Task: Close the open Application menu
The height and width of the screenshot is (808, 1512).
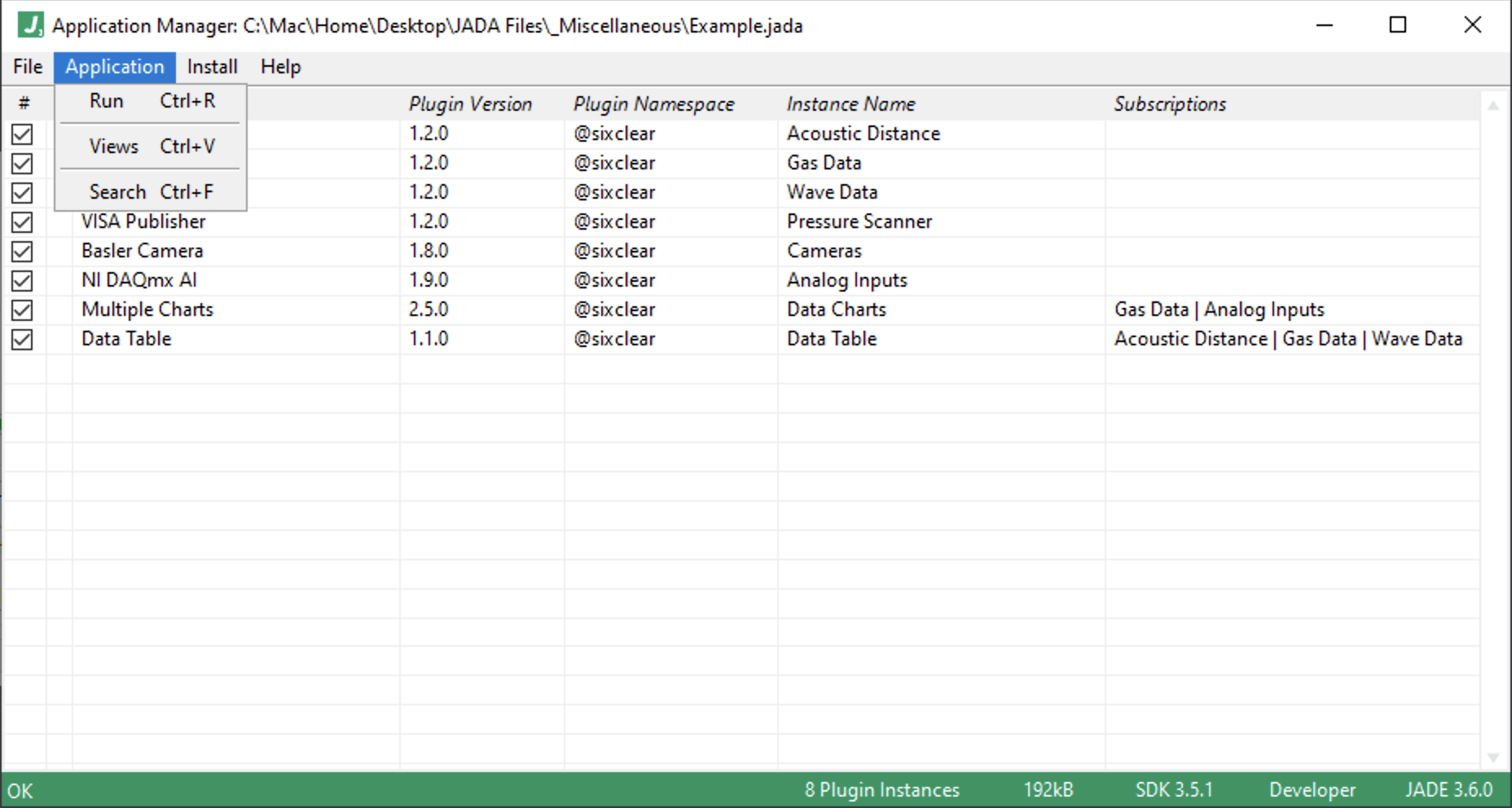Action: point(115,67)
